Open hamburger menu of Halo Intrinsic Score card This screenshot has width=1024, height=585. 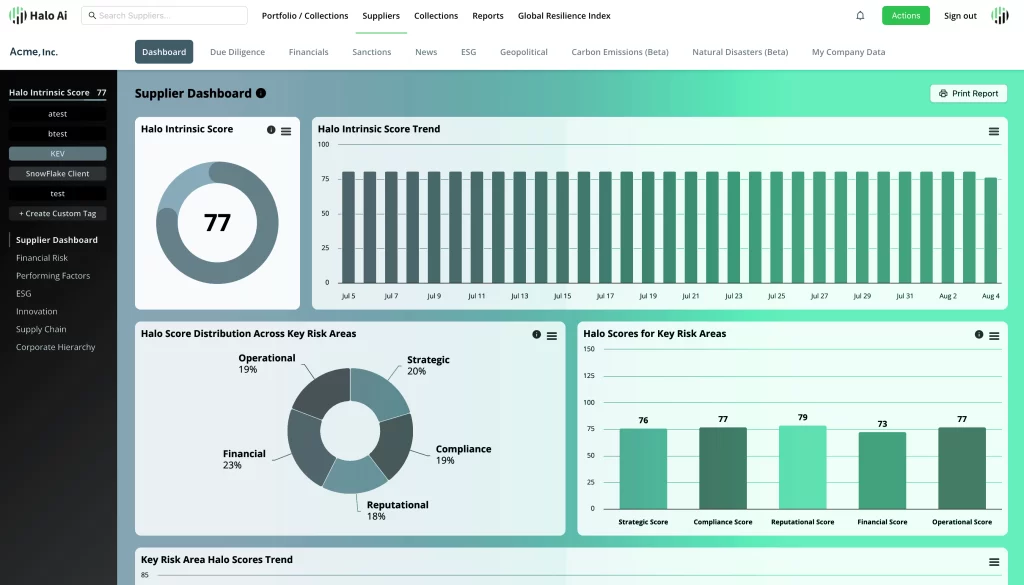click(286, 131)
